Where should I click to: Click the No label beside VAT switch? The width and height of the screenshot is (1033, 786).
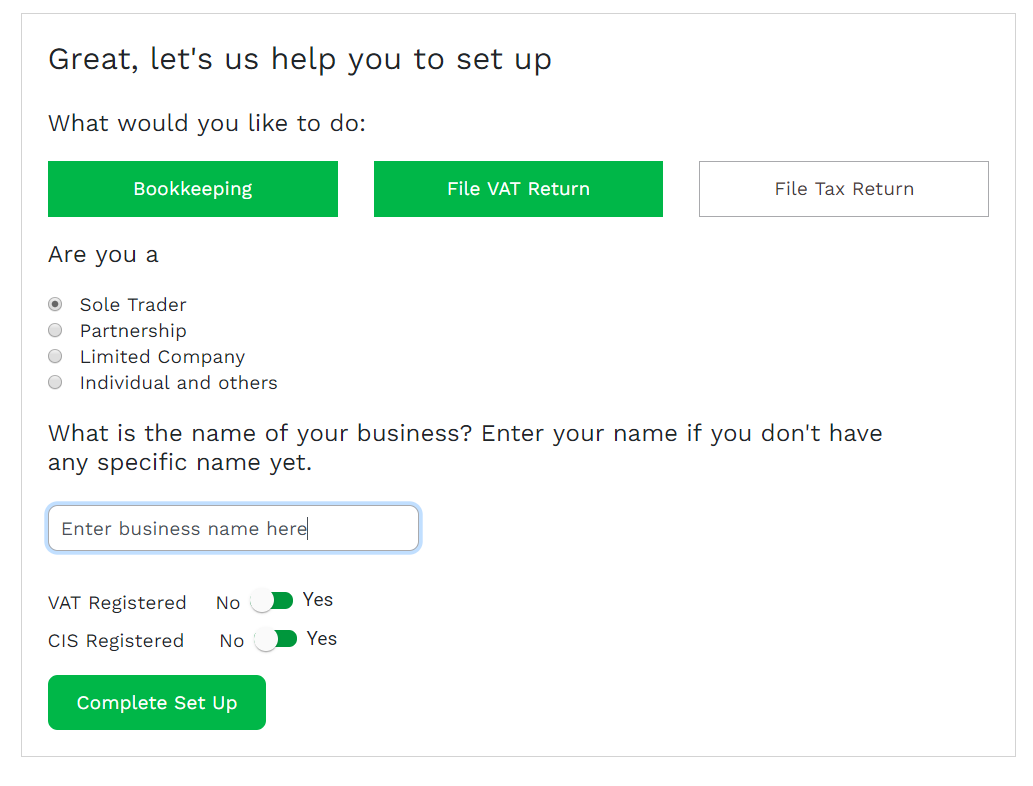point(228,603)
